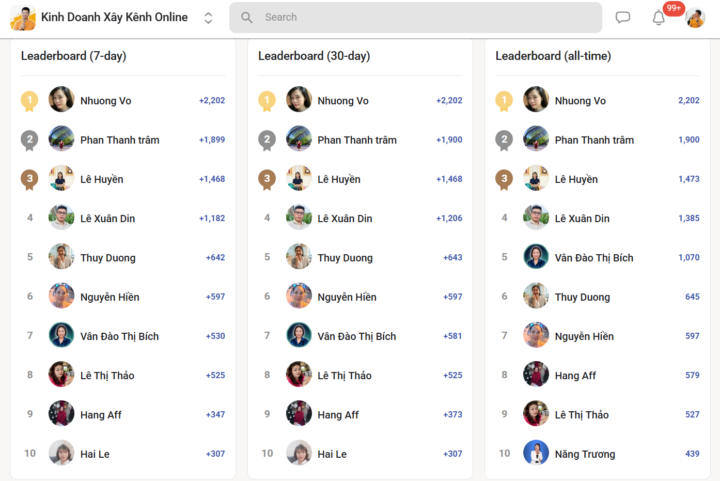Click Năng Trương avatar in all-time leaderboard
720x481 pixels.
click(536, 453)
